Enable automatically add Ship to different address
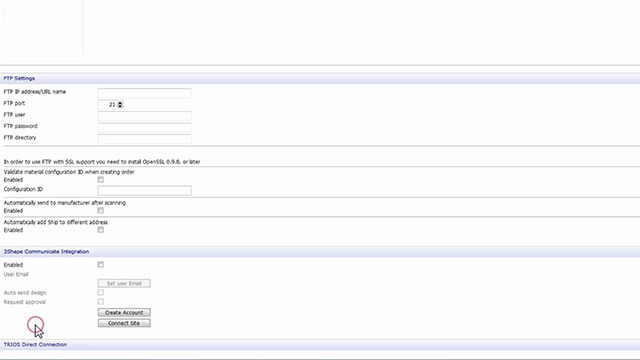Image resolution: width=640 pixels, height=360 pixels. click(100, 230)
